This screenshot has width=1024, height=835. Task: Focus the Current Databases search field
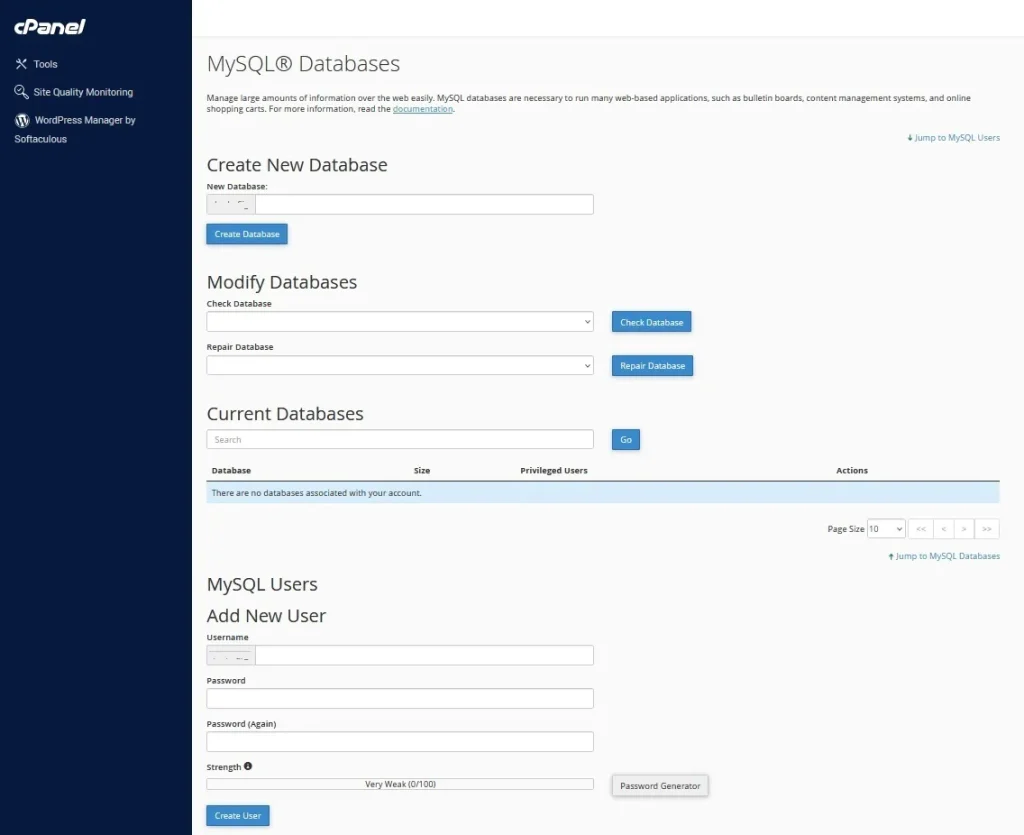click(x=400, y=440)
